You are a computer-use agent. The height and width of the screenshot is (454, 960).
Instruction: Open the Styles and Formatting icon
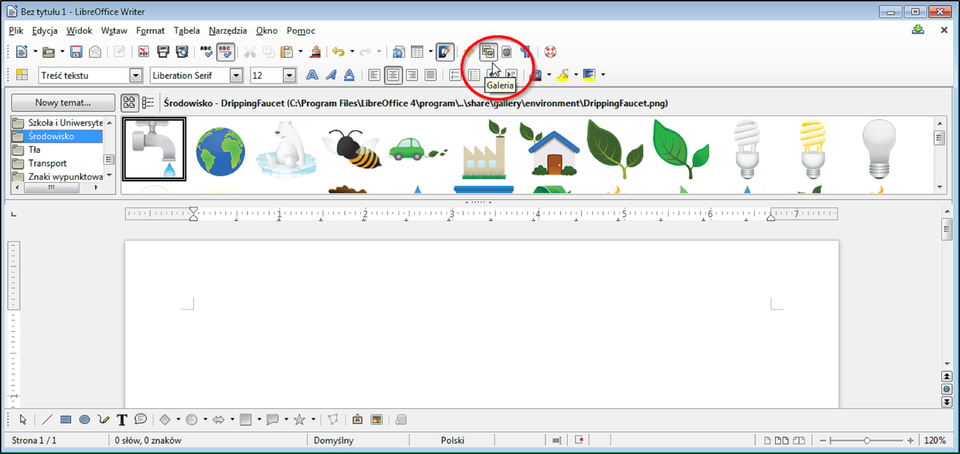coord(22,75)
